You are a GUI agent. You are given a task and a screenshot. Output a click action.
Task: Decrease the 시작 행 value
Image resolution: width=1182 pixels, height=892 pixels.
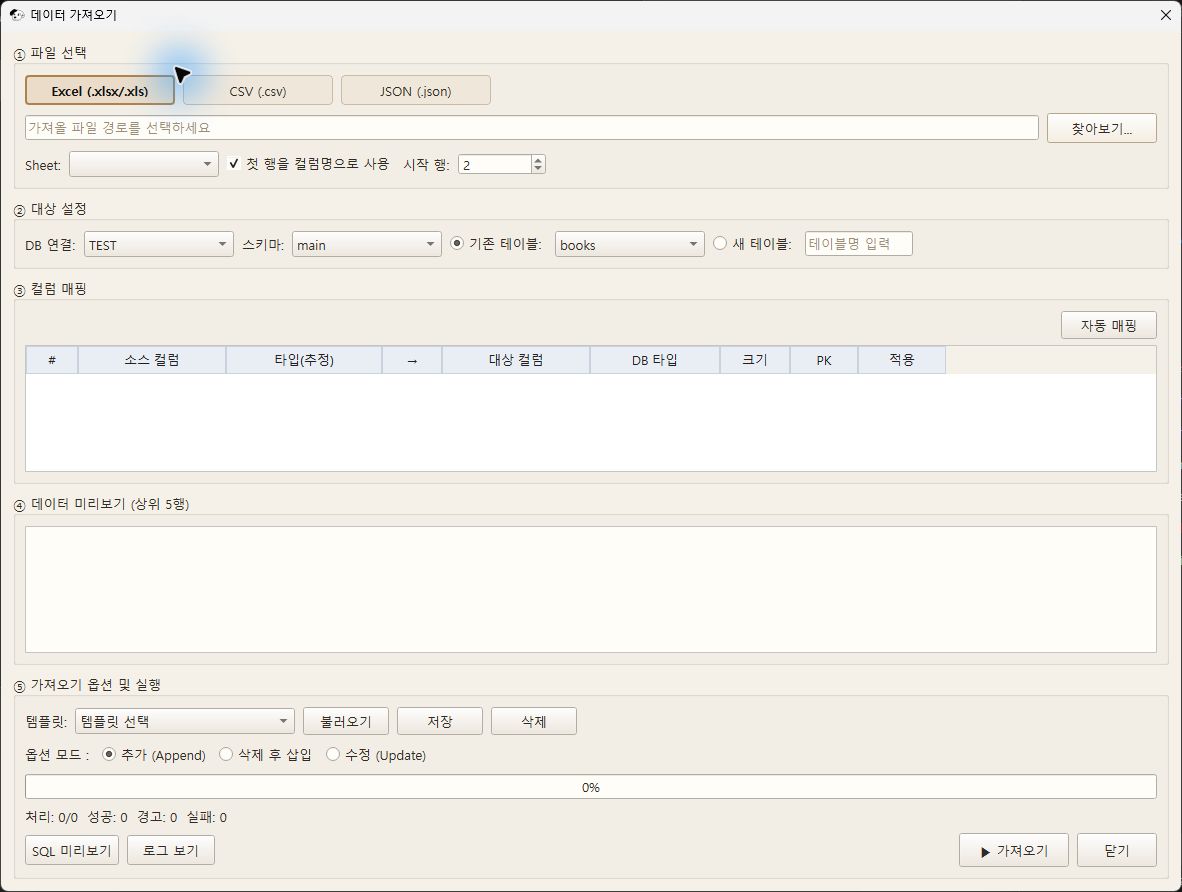click(537, 169)
